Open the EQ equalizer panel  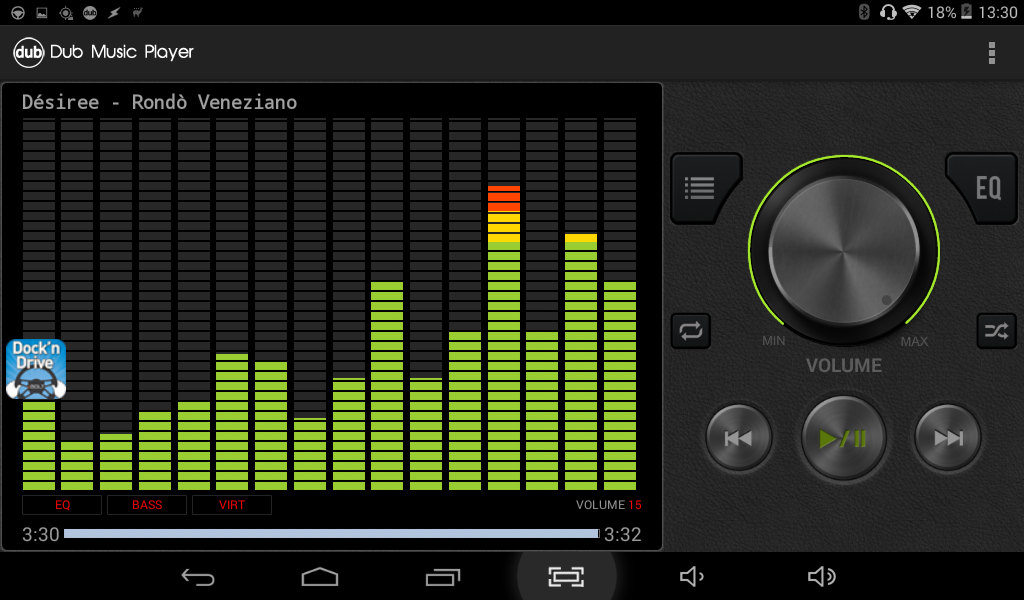tap(986, 187)
